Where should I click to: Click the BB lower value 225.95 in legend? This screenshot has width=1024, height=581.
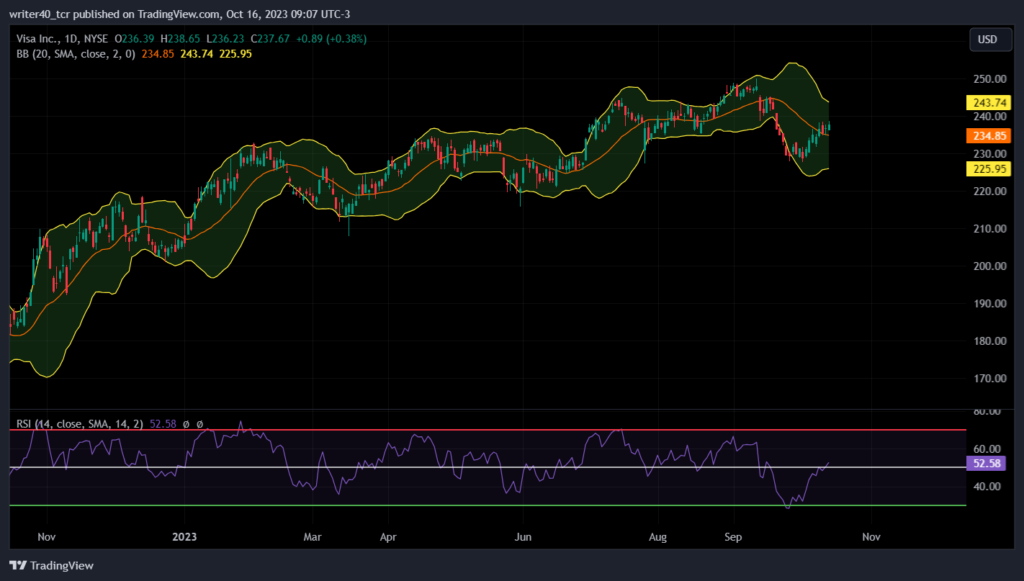tap(236, 54)
